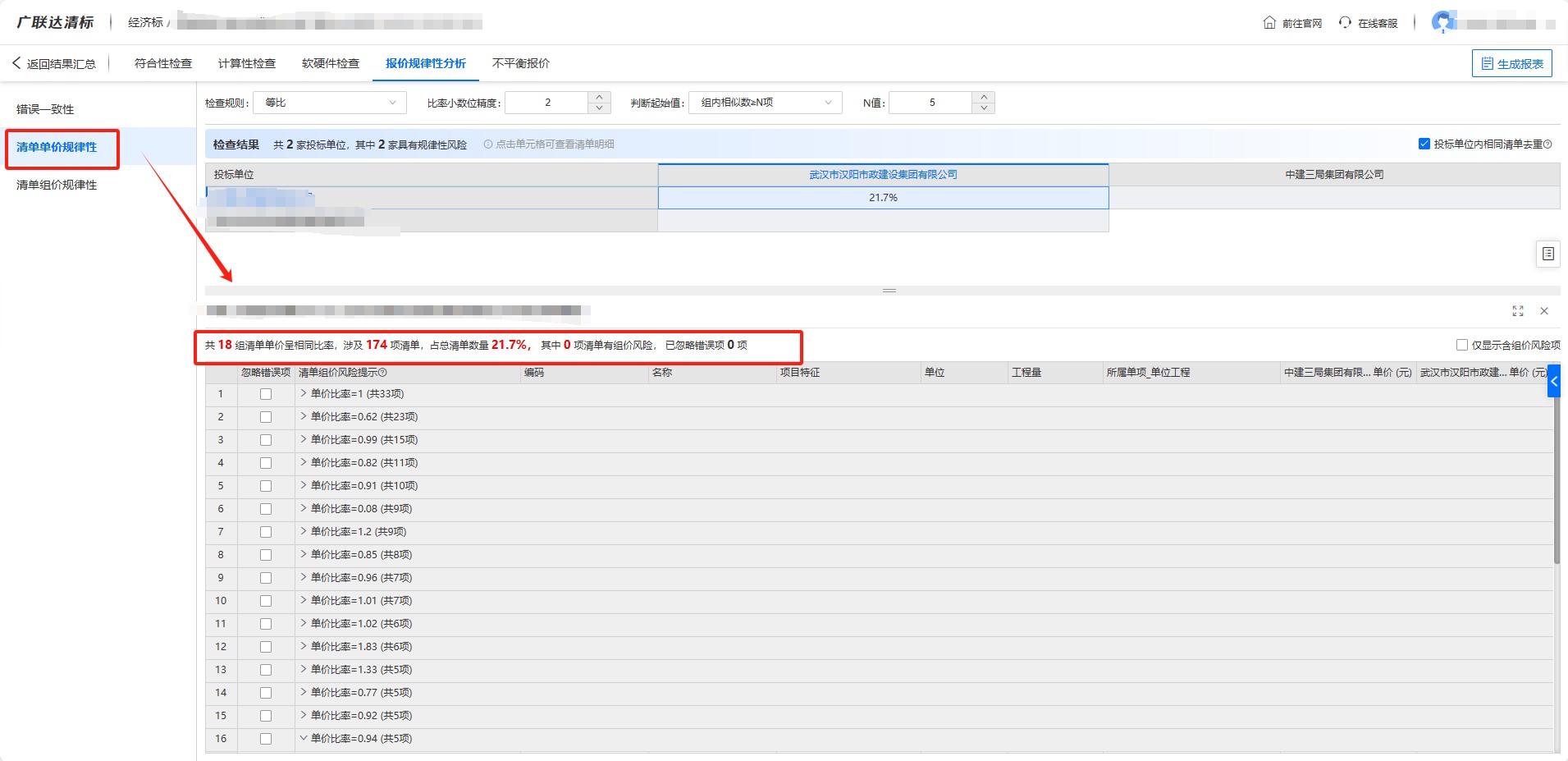The image size is (1568, 761).
Task: Open 判断起始值 dropdown
Action: coord(765,103)
